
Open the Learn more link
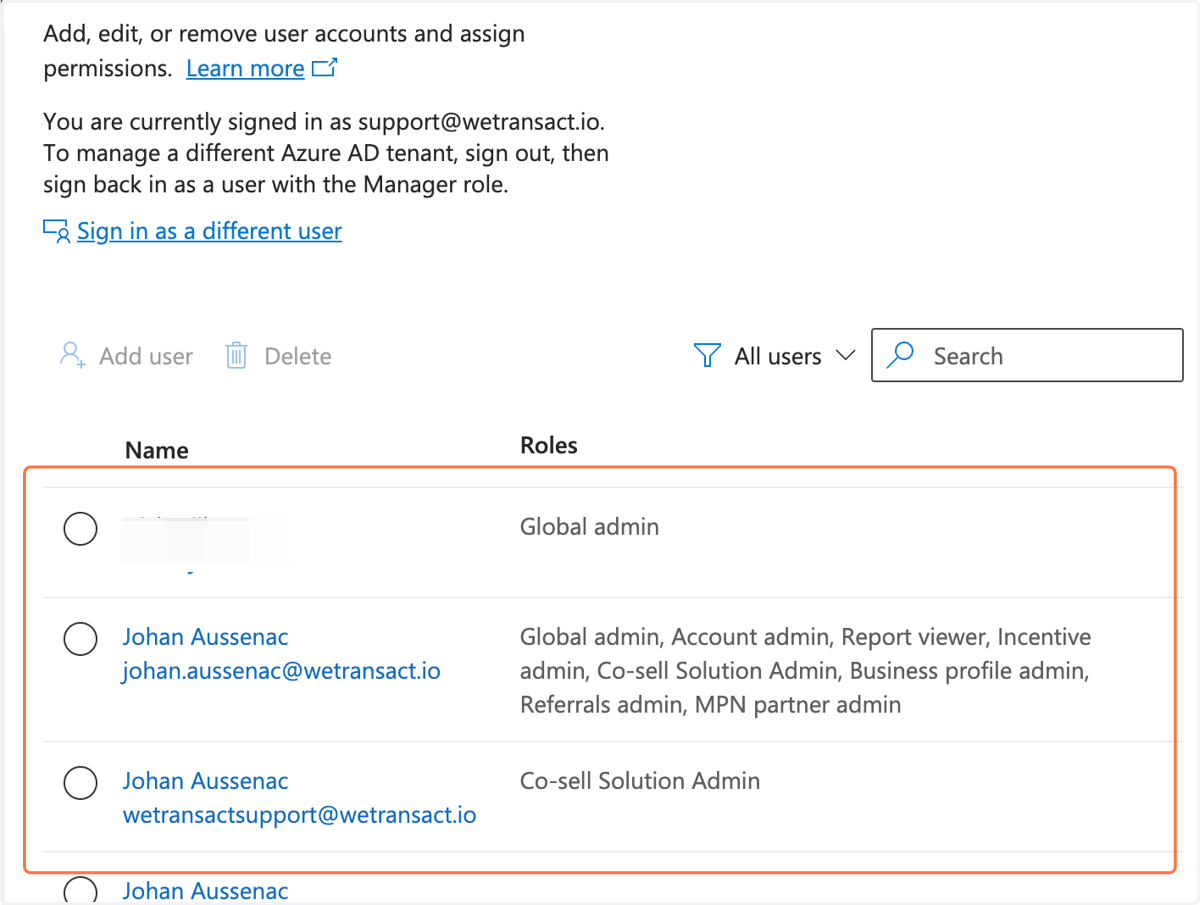[x=245, y=69]
